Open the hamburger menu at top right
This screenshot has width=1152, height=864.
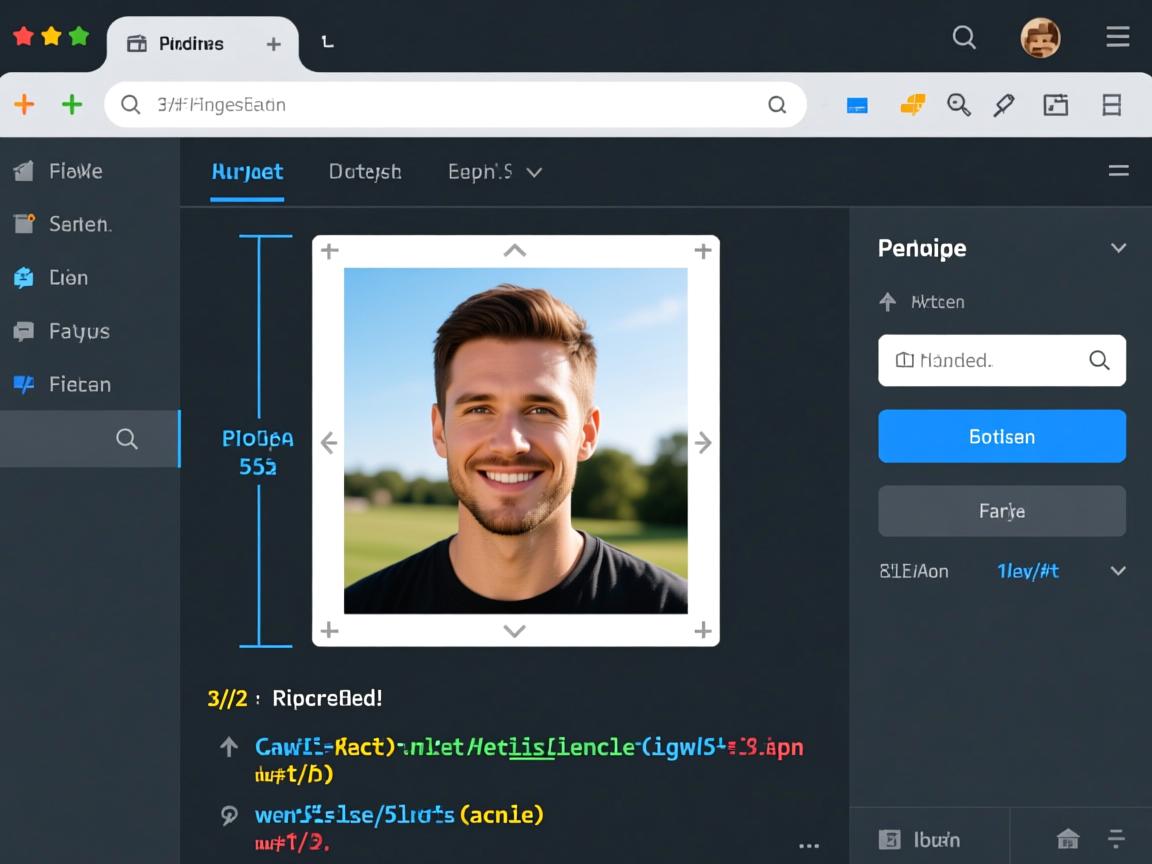[x=1117, y=38]
